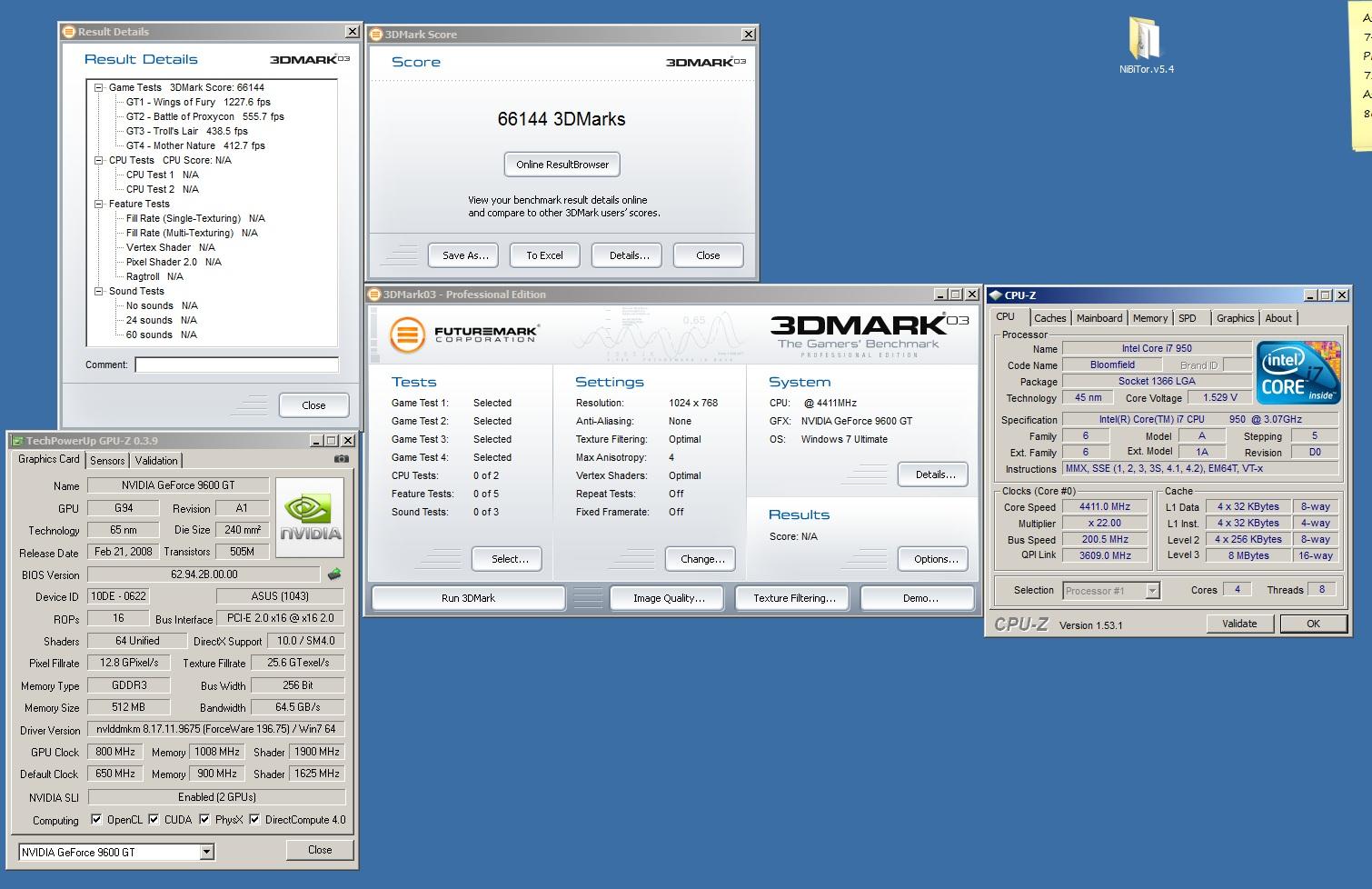This screenshot has width=1372, height=889.
Task: Toggle the PhysX checkbox in GPU-Z
Action: [x=204, y=819]
